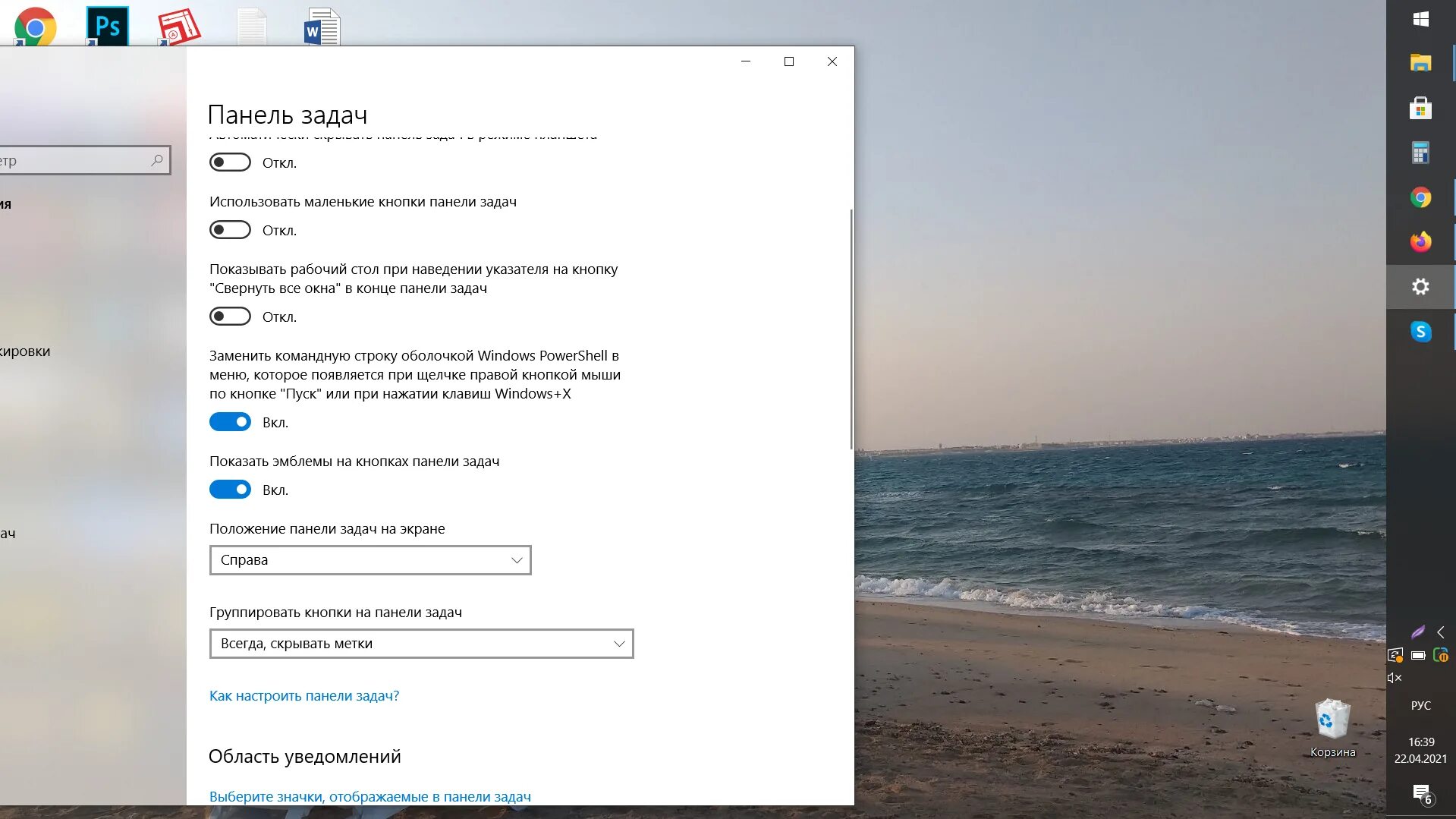Turn off taskbar button badges toggle
The width and height of the screenshot is (1456, 819).
click(230, 490)
